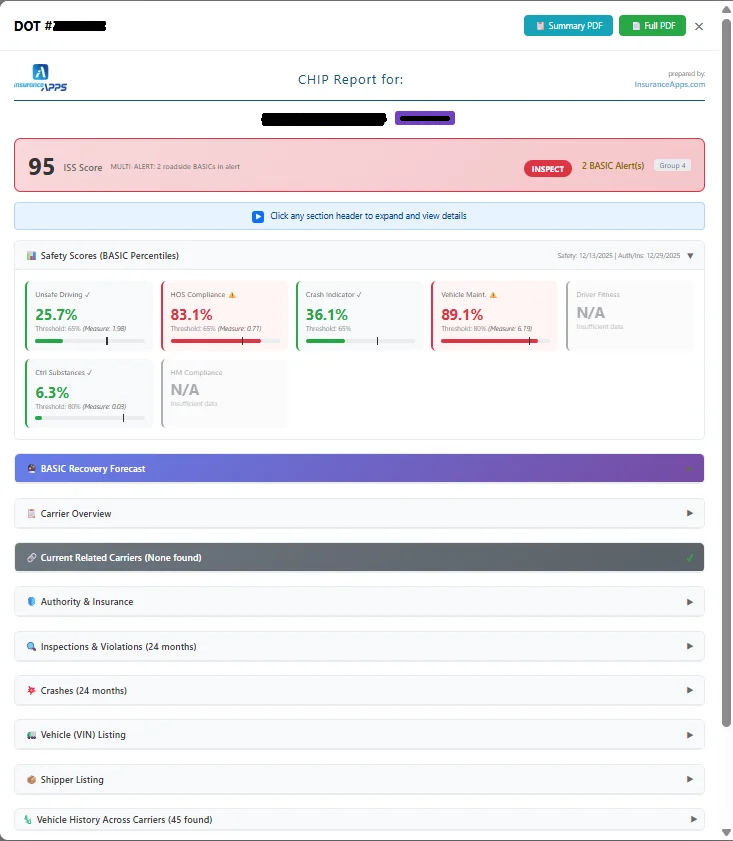
Task: Click the clipboard icon next to Carrier Overview
Action: coord(32,513)
